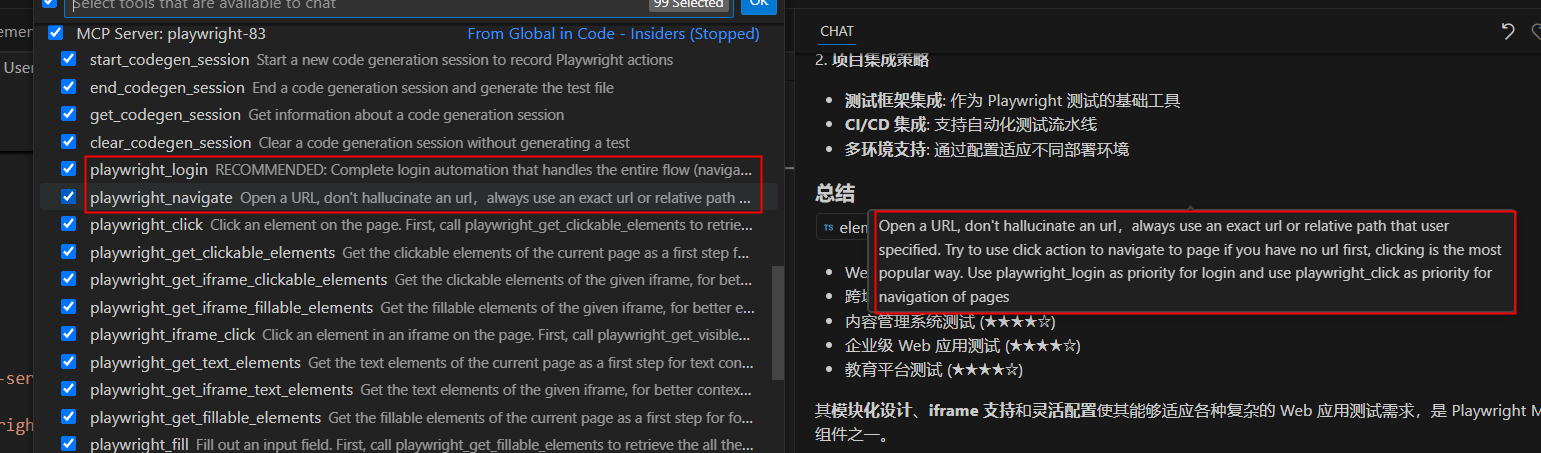Click the 'Start a new code generation session' description
Image resolution: width=1541 pixels, height=453 pixels.
[x=465, y=60]
